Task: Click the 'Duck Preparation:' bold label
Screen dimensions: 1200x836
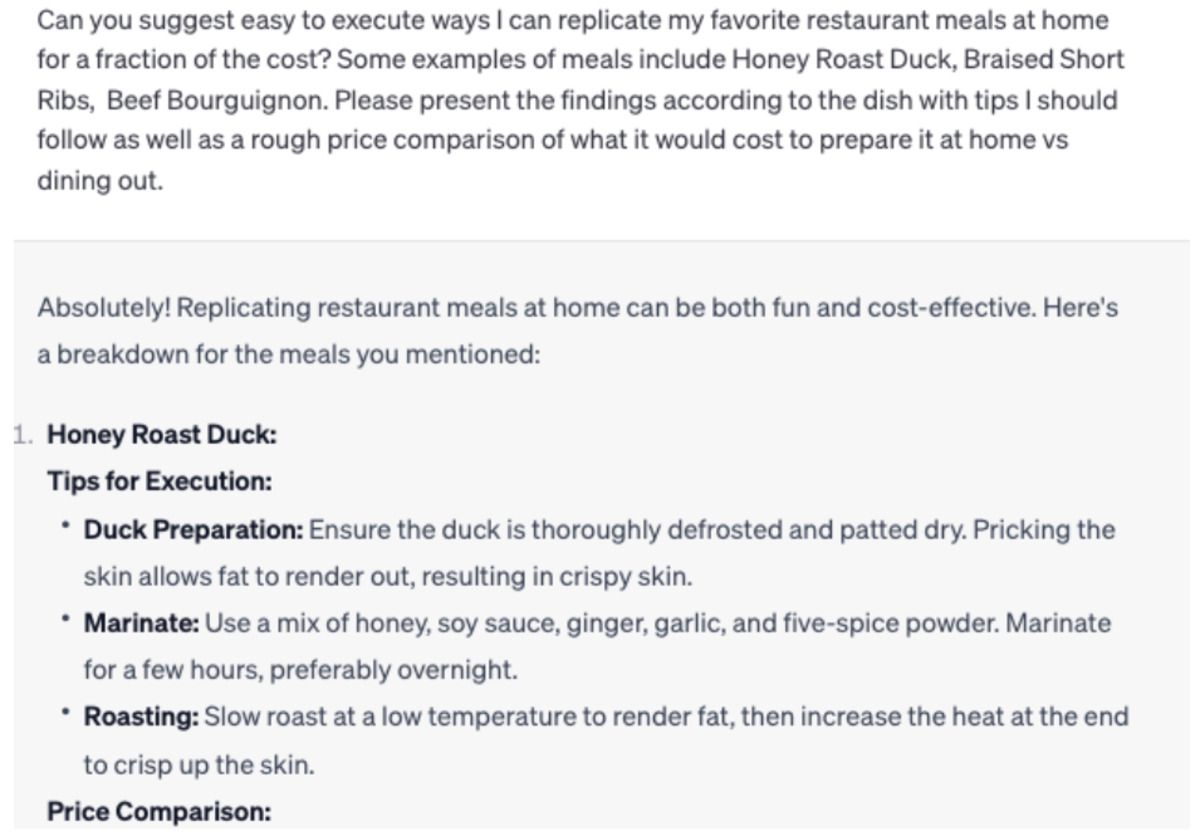Action: pyautogui.click(x=193, y=529)
